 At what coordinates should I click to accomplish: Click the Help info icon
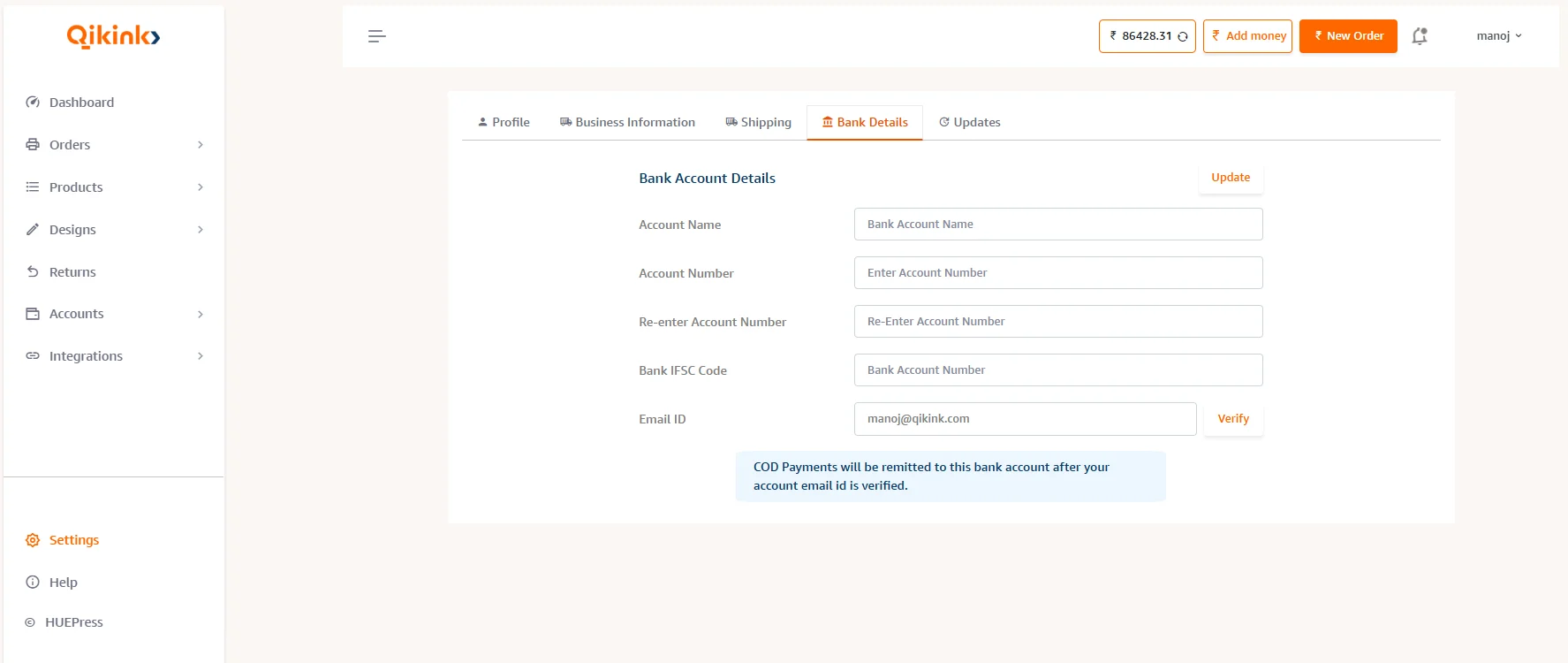(33, 583)
